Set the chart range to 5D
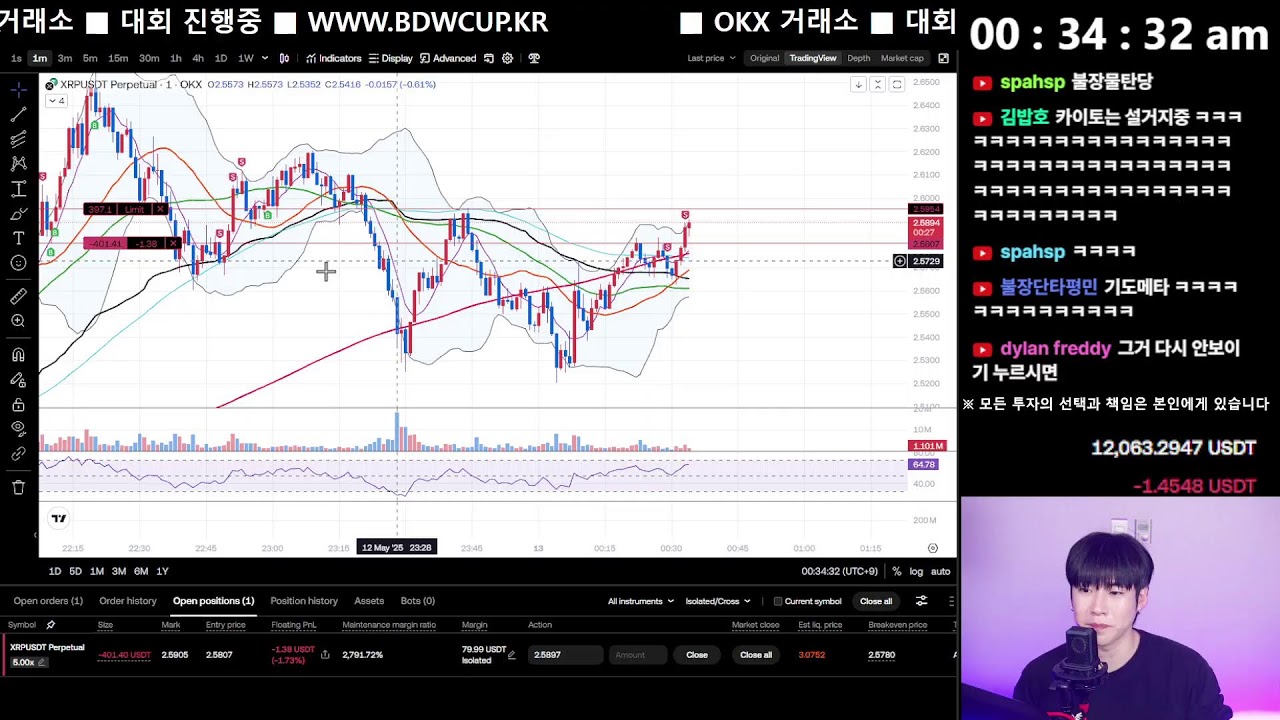The image size is (1280, 720). (75, 571)
